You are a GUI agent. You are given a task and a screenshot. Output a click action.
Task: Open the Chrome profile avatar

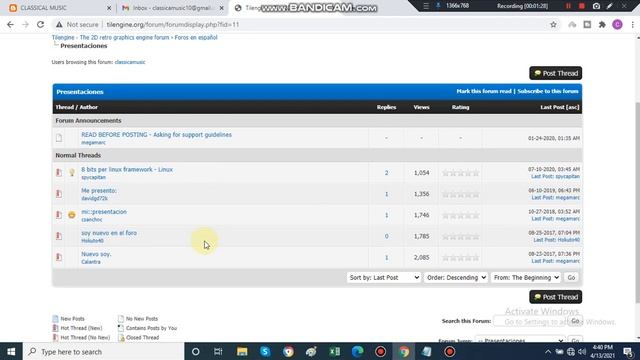point(617,24)
